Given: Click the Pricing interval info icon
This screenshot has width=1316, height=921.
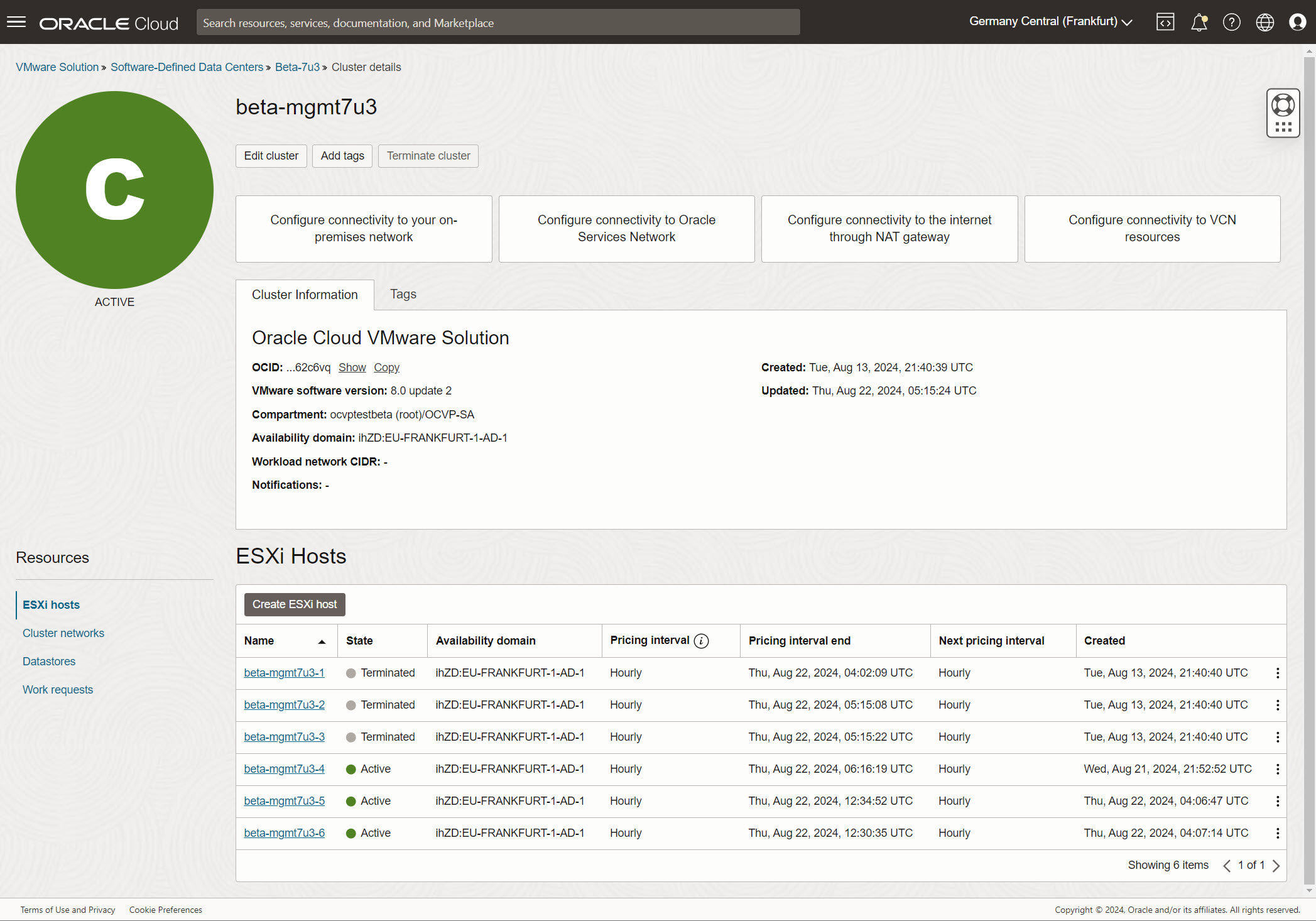Looking at the screenshot, I should tap(701, 641).
